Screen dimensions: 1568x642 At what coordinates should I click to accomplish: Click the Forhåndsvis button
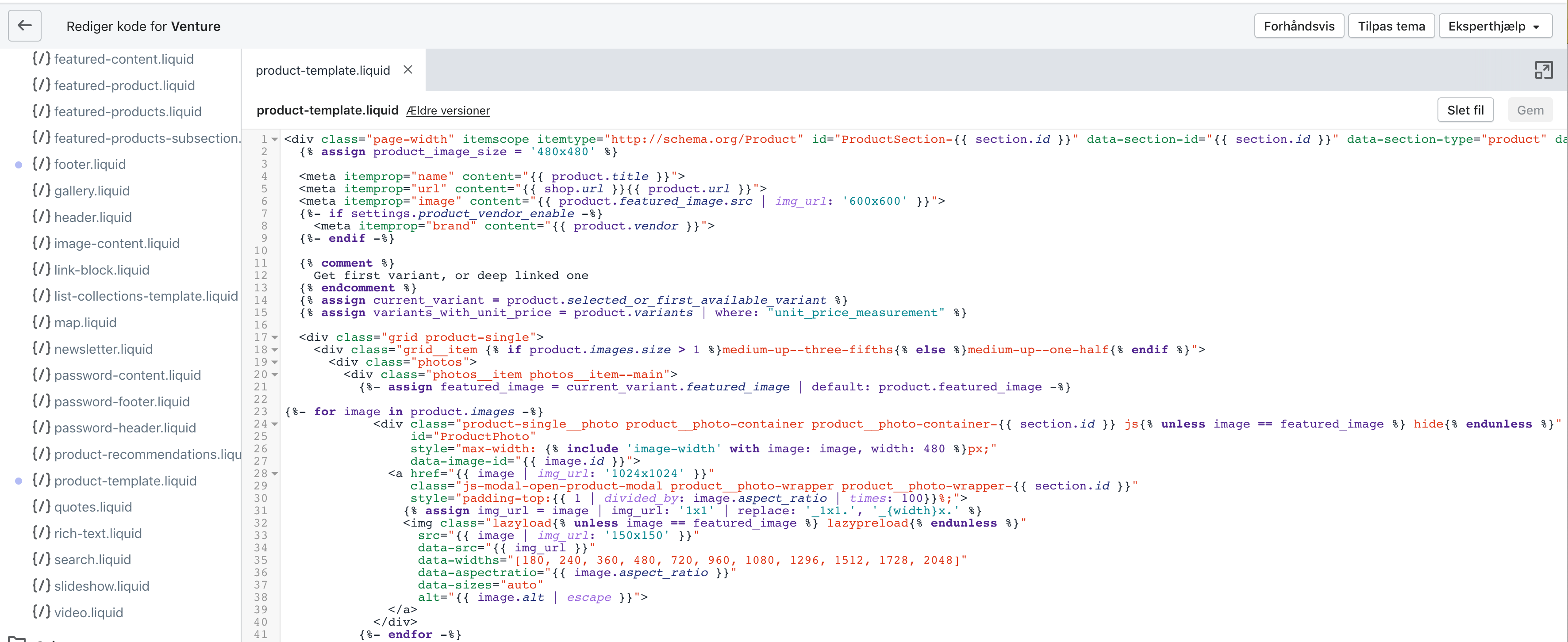[x=1299, y=26]
